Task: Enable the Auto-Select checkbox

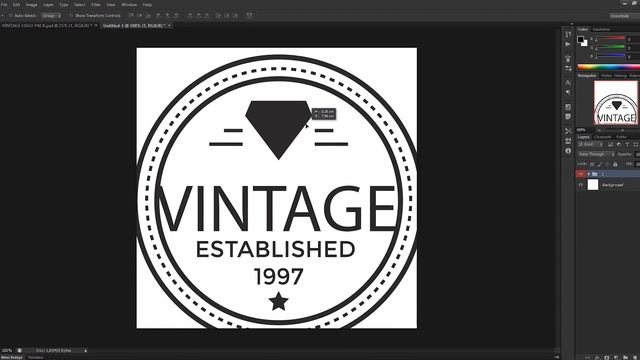Action: point(11,16)
